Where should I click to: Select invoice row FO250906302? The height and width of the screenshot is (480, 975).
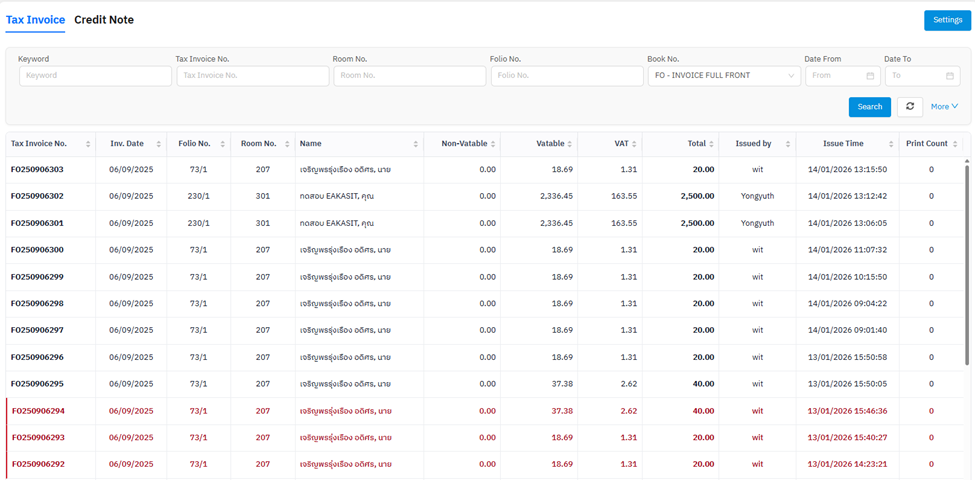[x=37, y=197]
